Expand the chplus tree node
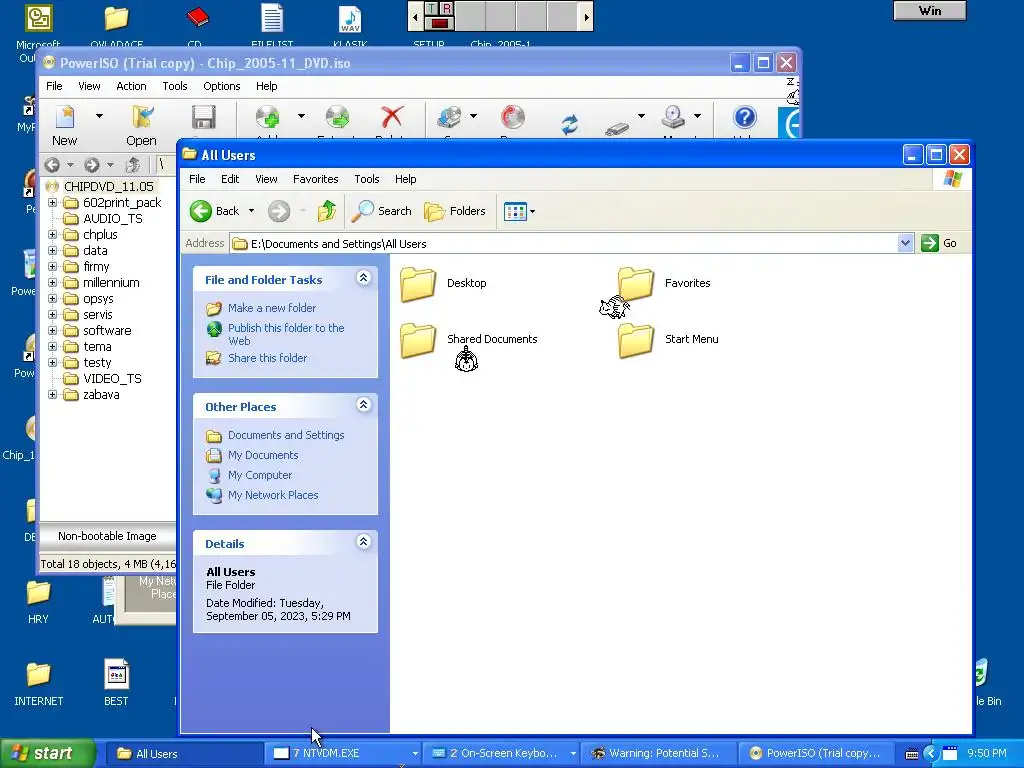Viewport: 1024px width, 768px height. tap(52, 234)
